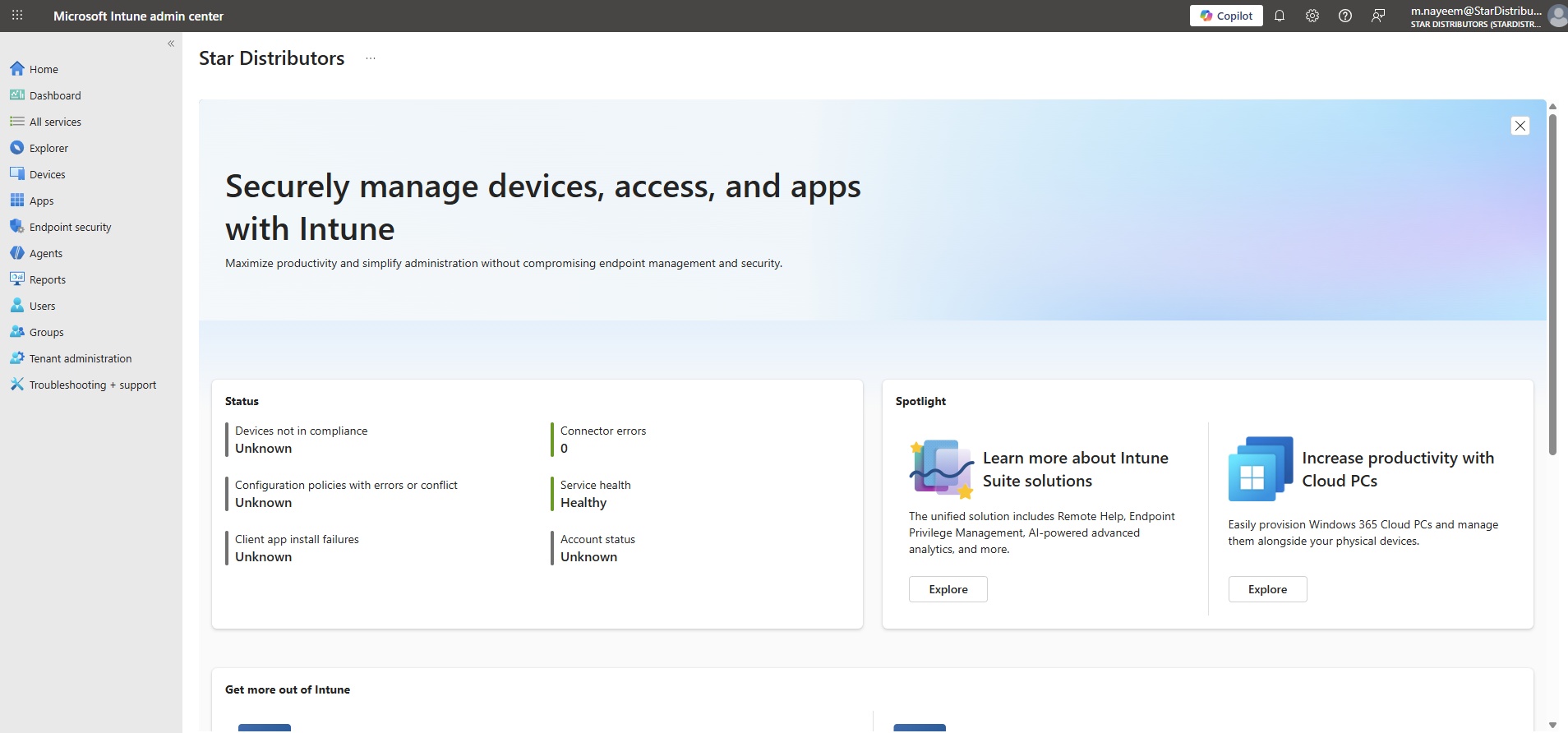Go to the Groups menu item
Image resolution: width=1568 pixels, height=733 pixels.
[46, 332]
